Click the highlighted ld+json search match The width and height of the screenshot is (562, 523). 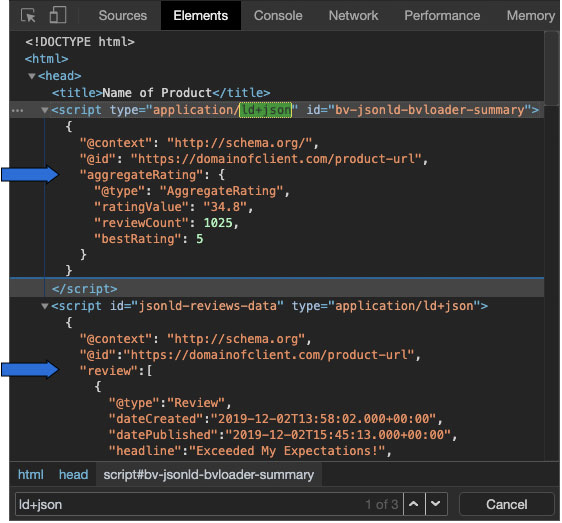click(265, 110)
